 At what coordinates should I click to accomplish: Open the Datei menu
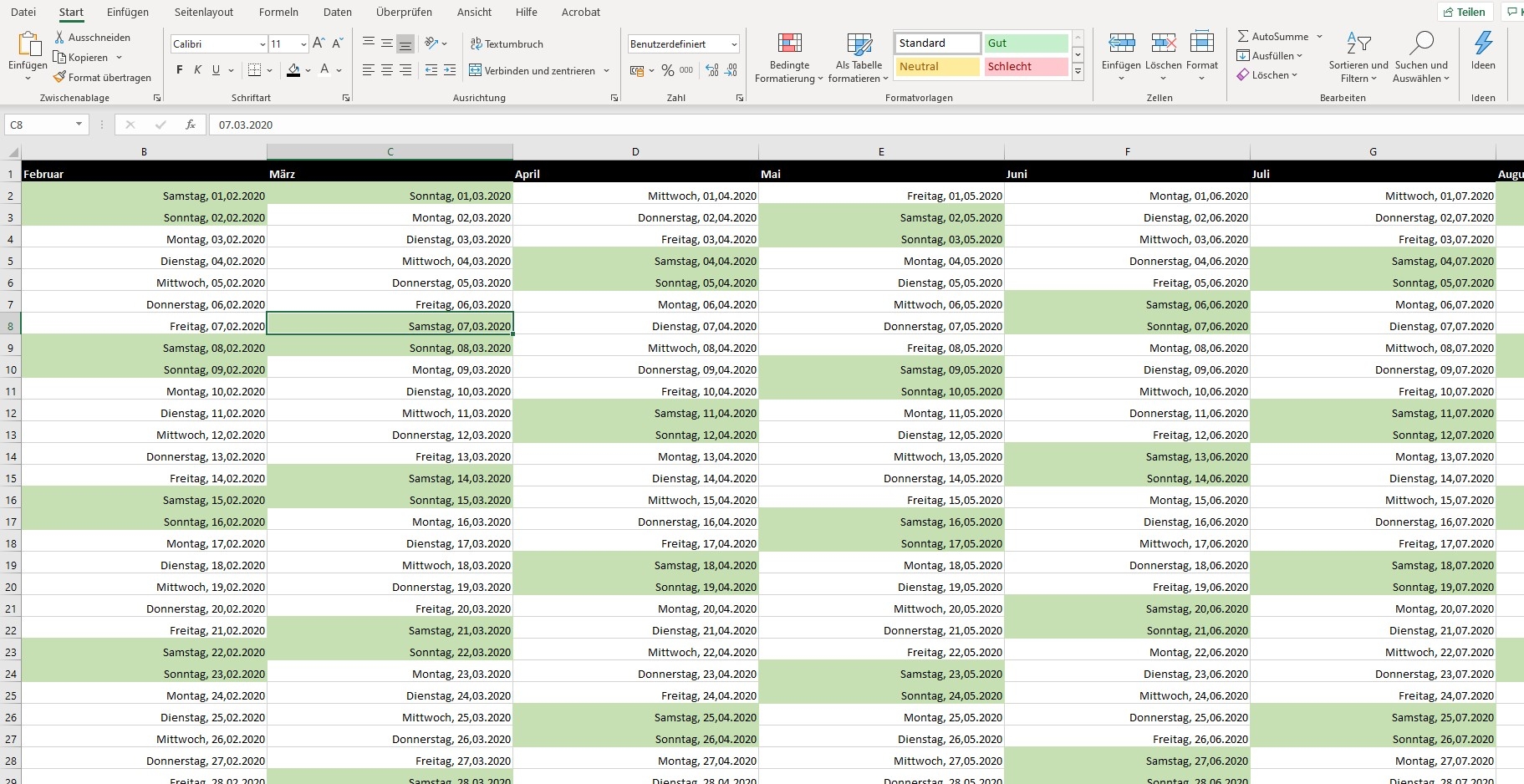click(x=23, y=12)
